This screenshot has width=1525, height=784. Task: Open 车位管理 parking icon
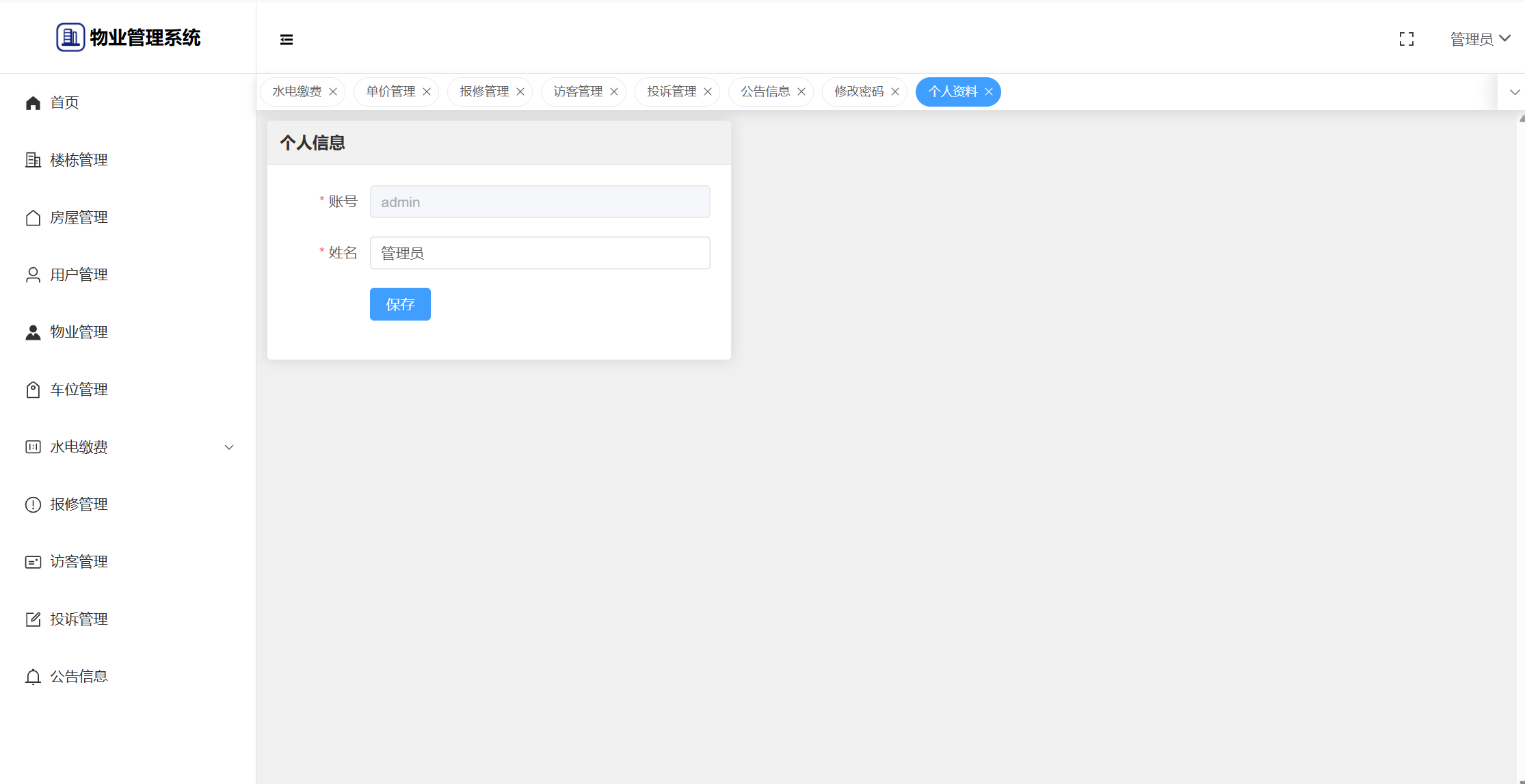(33, 390)
